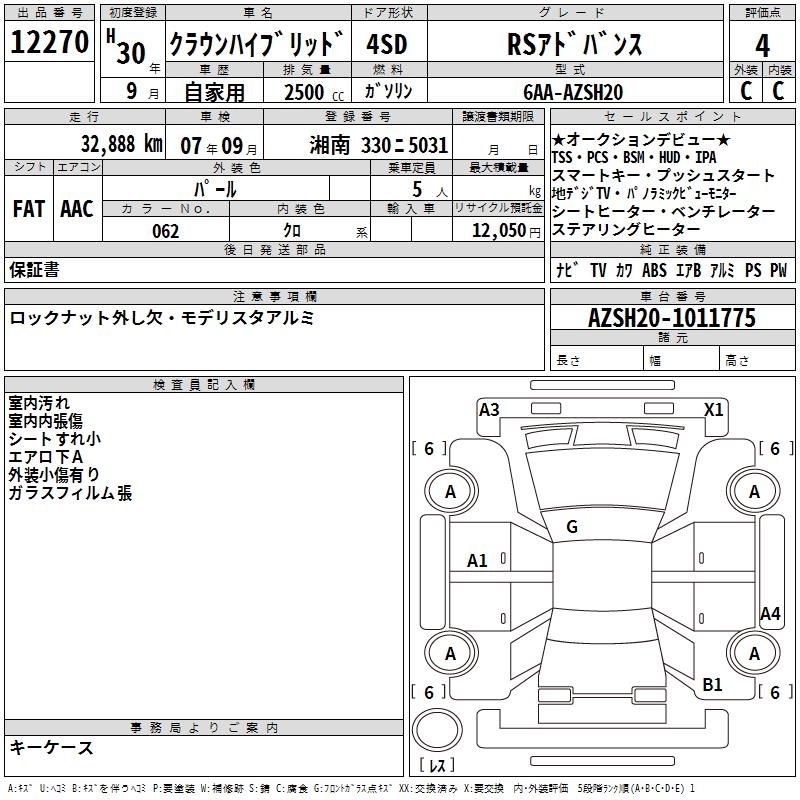Click the 9月 registration month
This screenshot has width=800, height=800.
(x=143, y=91)
